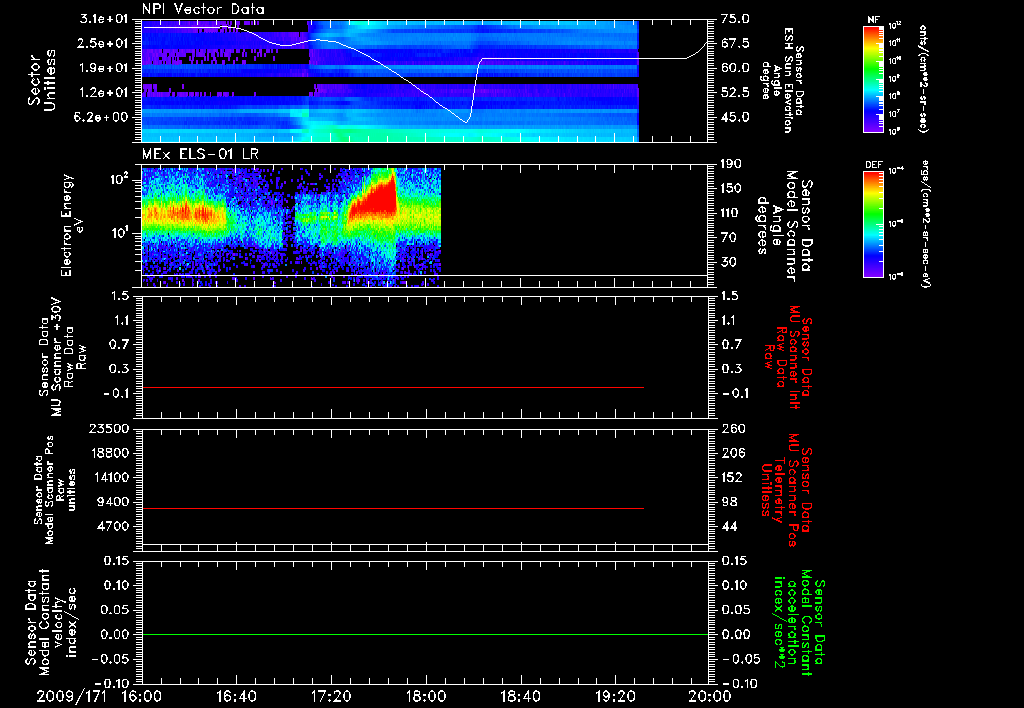The height and width of the screenshot is (708, 1024).
Task: Click the 16:40 time axis label
Action: click(x=236, y=696)
